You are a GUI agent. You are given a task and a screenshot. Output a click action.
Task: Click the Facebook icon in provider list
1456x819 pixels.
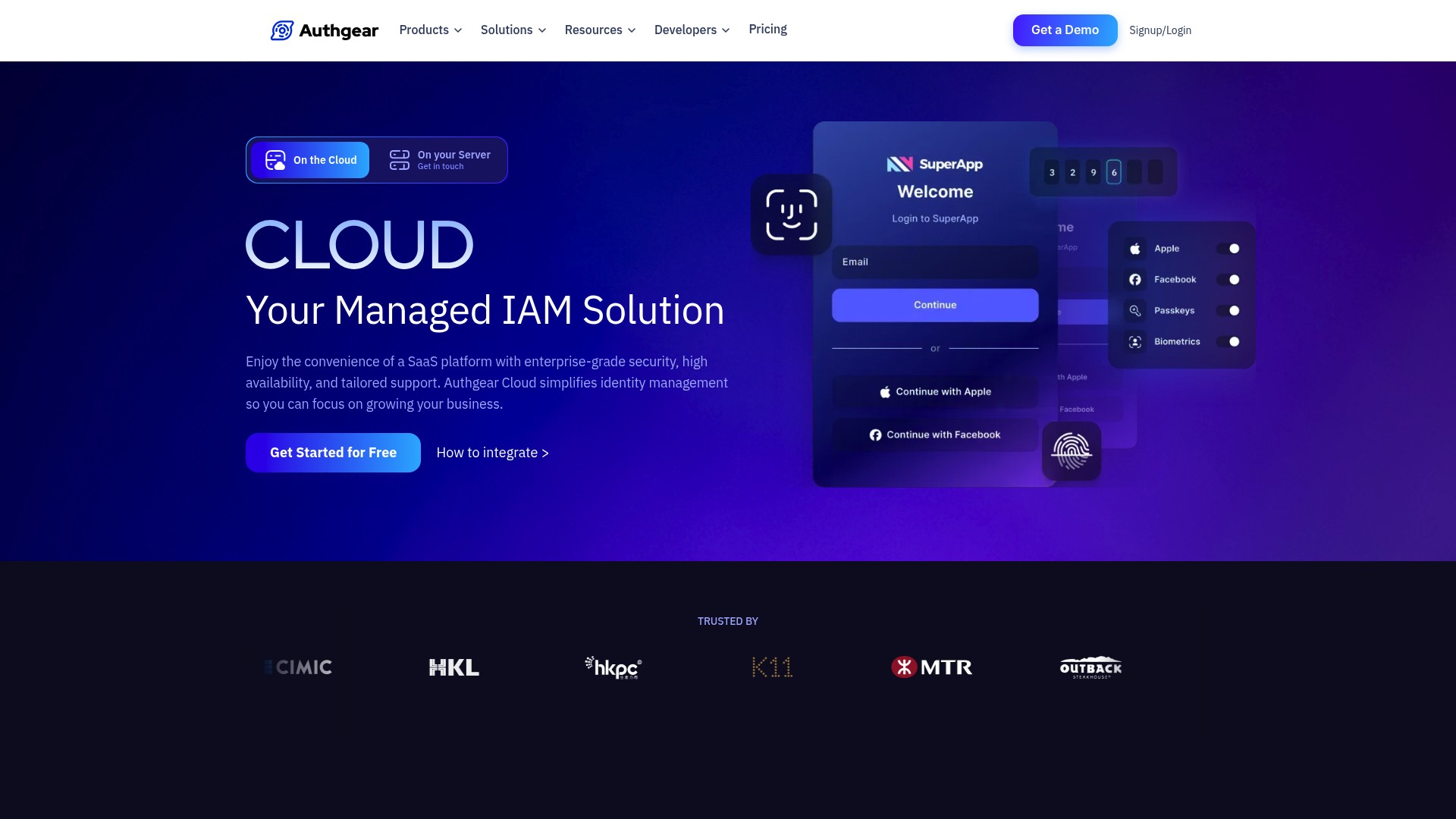[1135, 280]
